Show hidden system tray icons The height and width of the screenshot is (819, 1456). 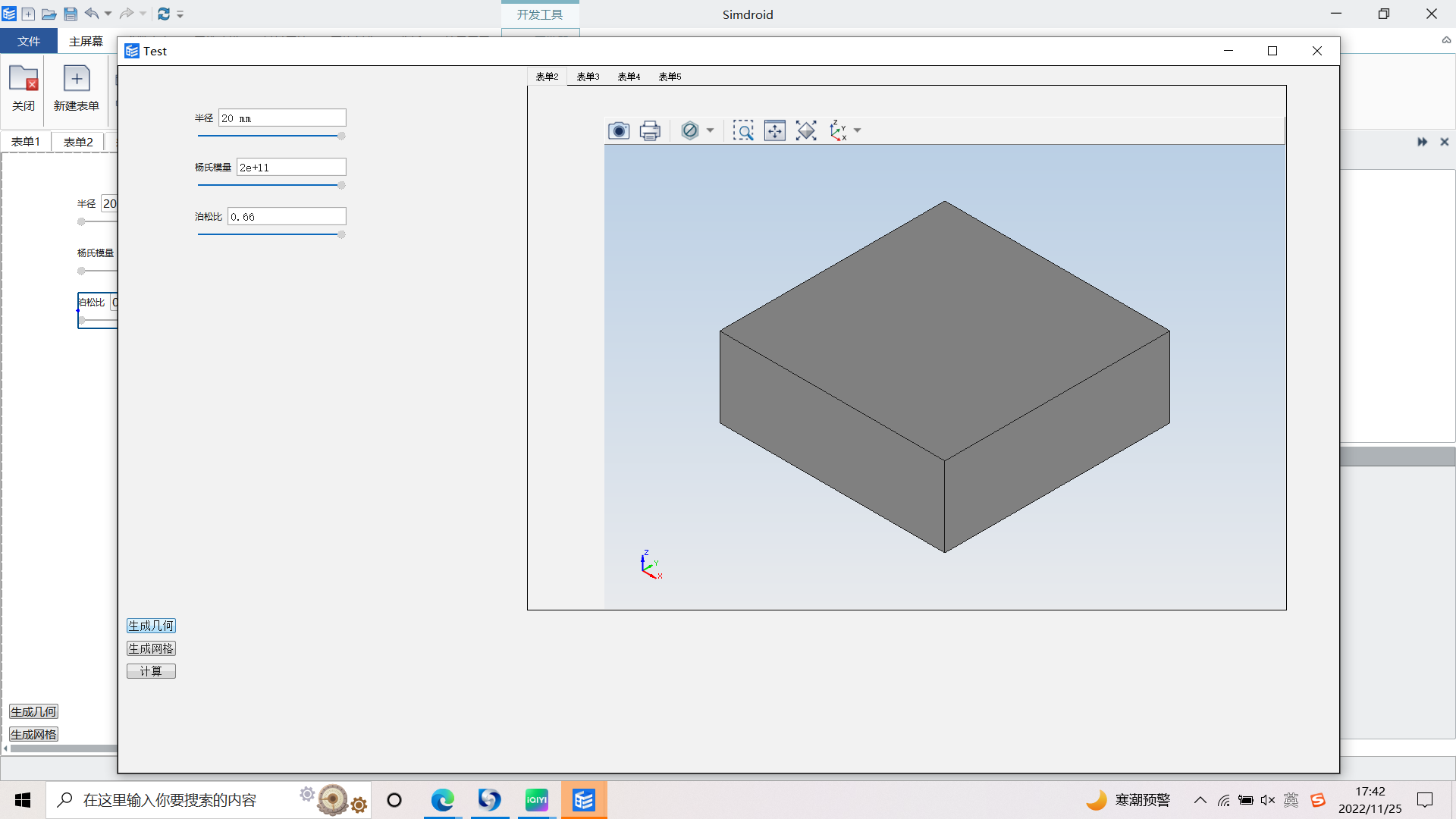(1200, 800)
